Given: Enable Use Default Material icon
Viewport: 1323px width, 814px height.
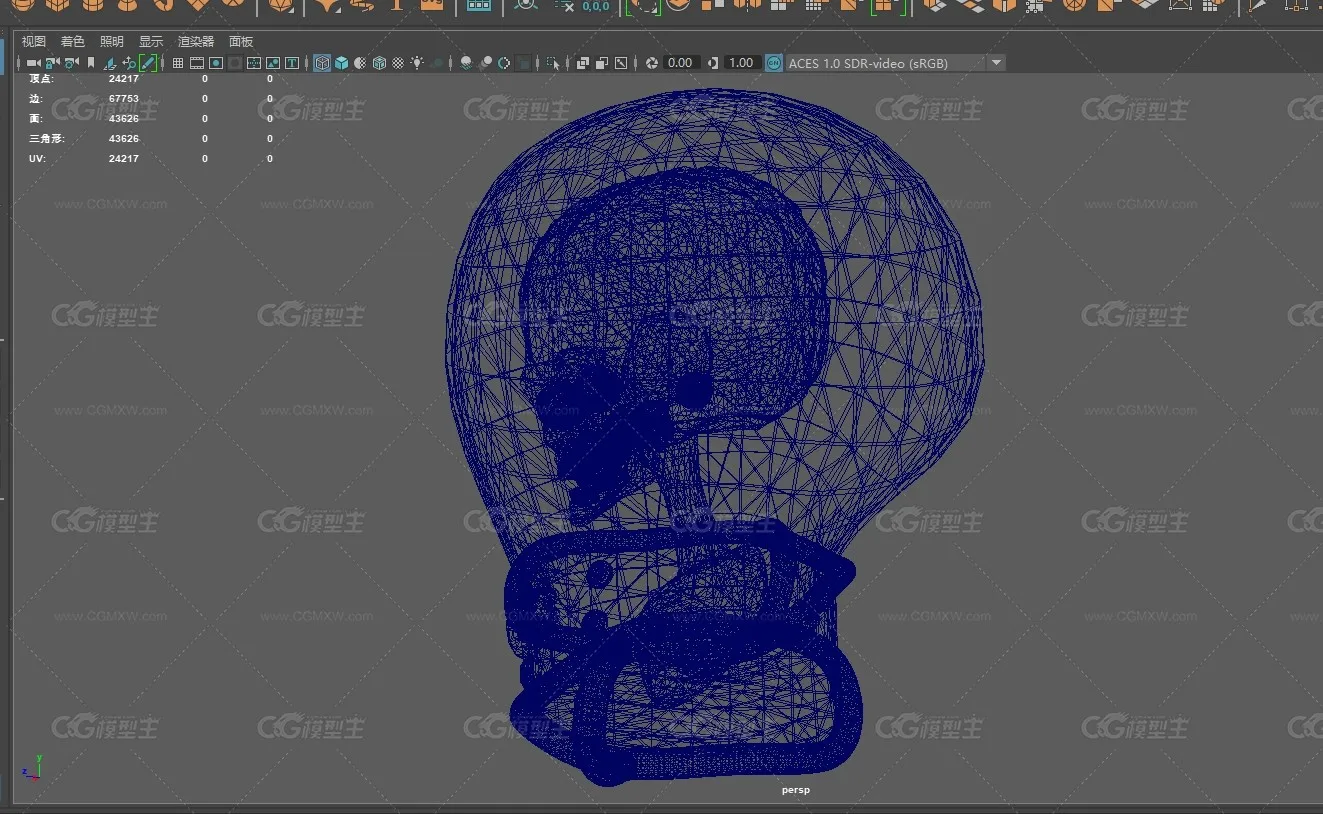Looking at the screenshot, I should pyautogui.click(x=360, y=63).
